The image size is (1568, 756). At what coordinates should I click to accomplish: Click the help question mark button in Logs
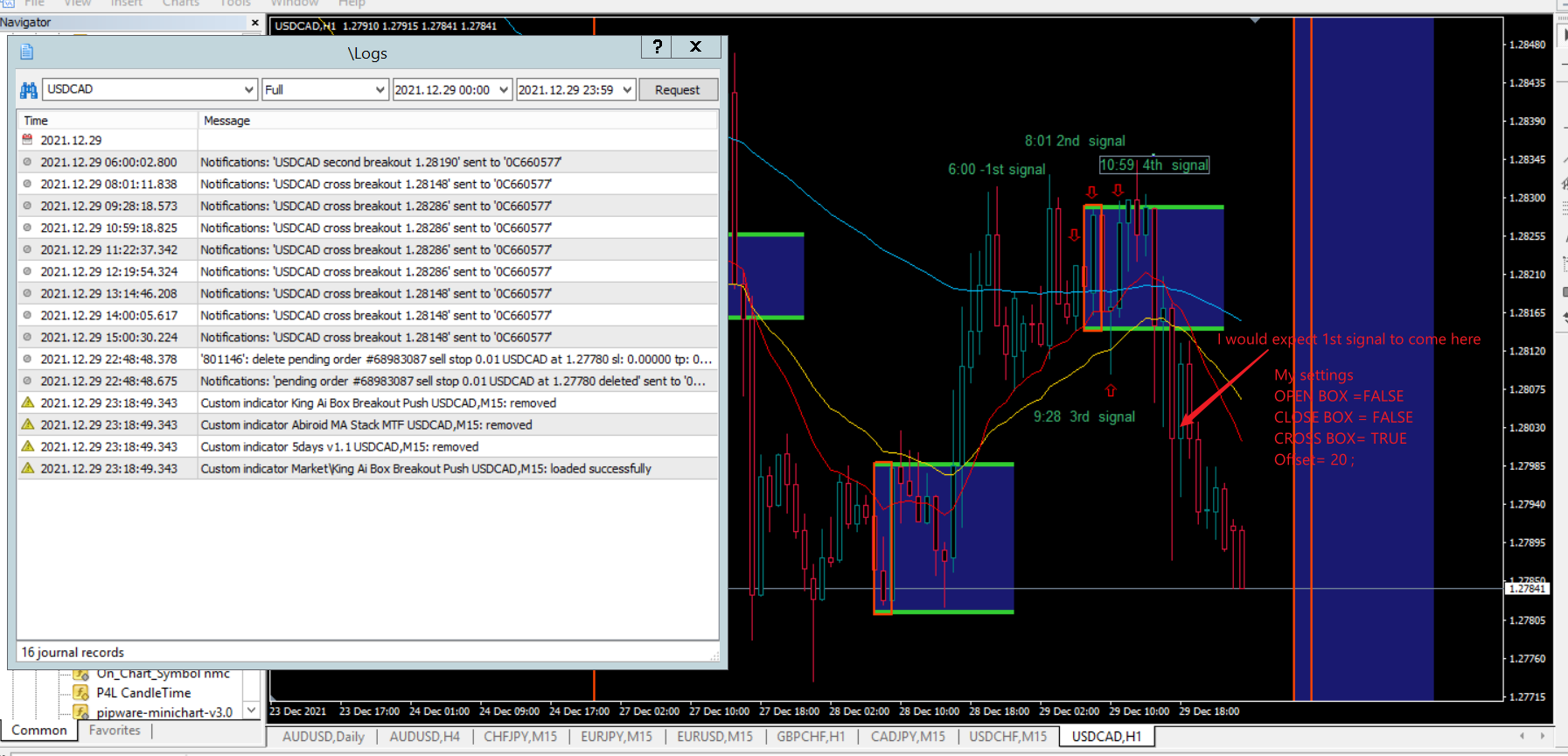pyautogui.click(x=657, y=46)
